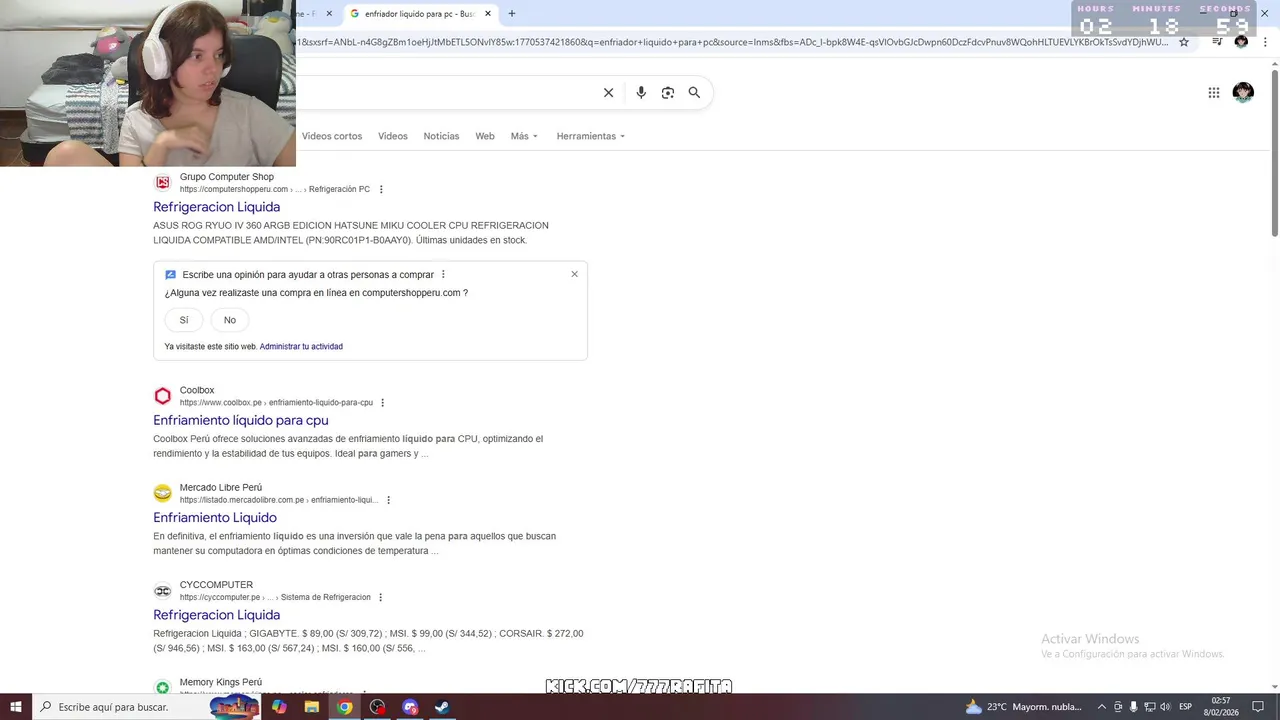Answer 'No' to the online purchase question

(x=230, y=320)
